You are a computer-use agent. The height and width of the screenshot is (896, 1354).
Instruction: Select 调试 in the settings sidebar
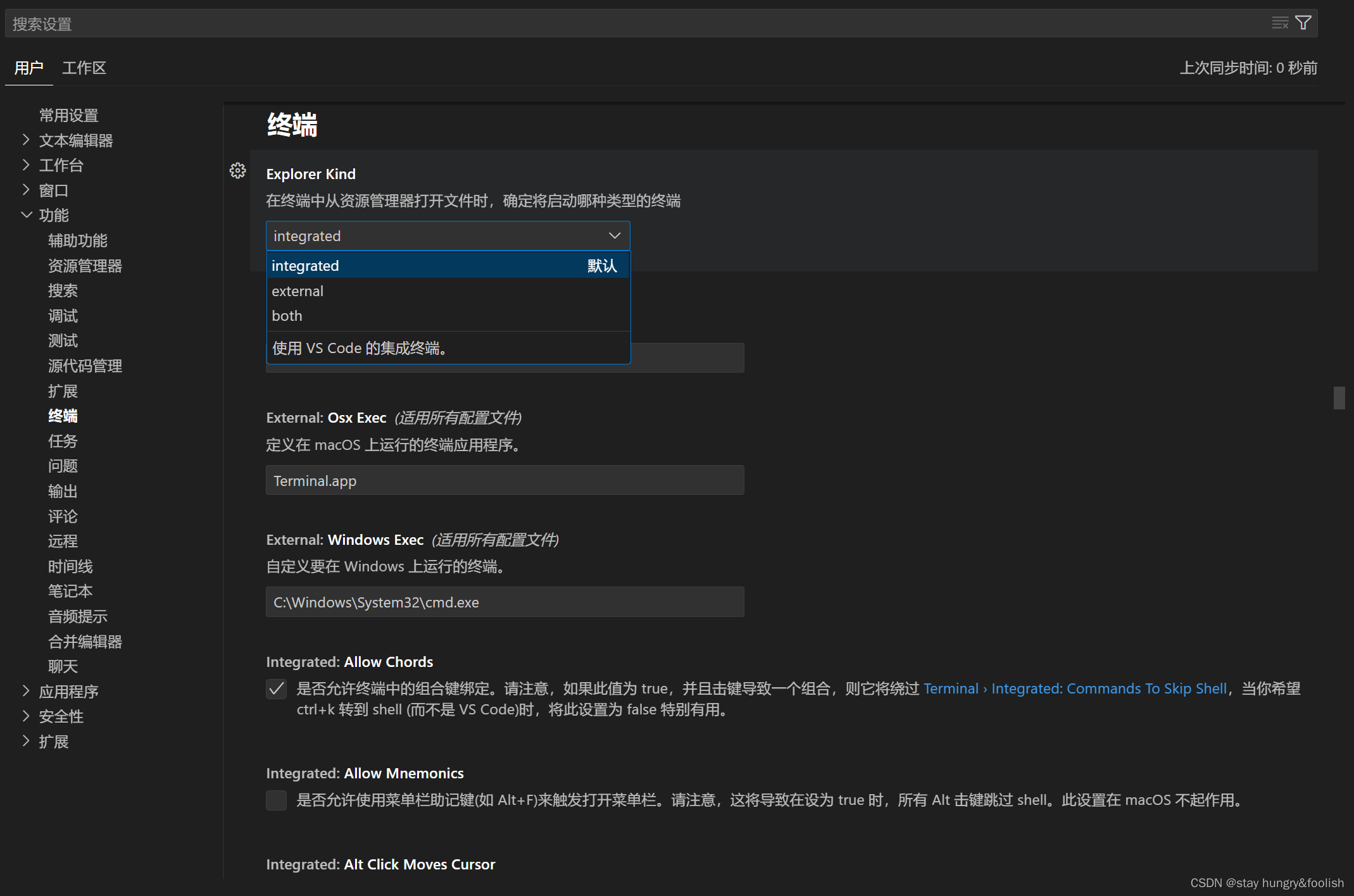[x=63, y=315]
